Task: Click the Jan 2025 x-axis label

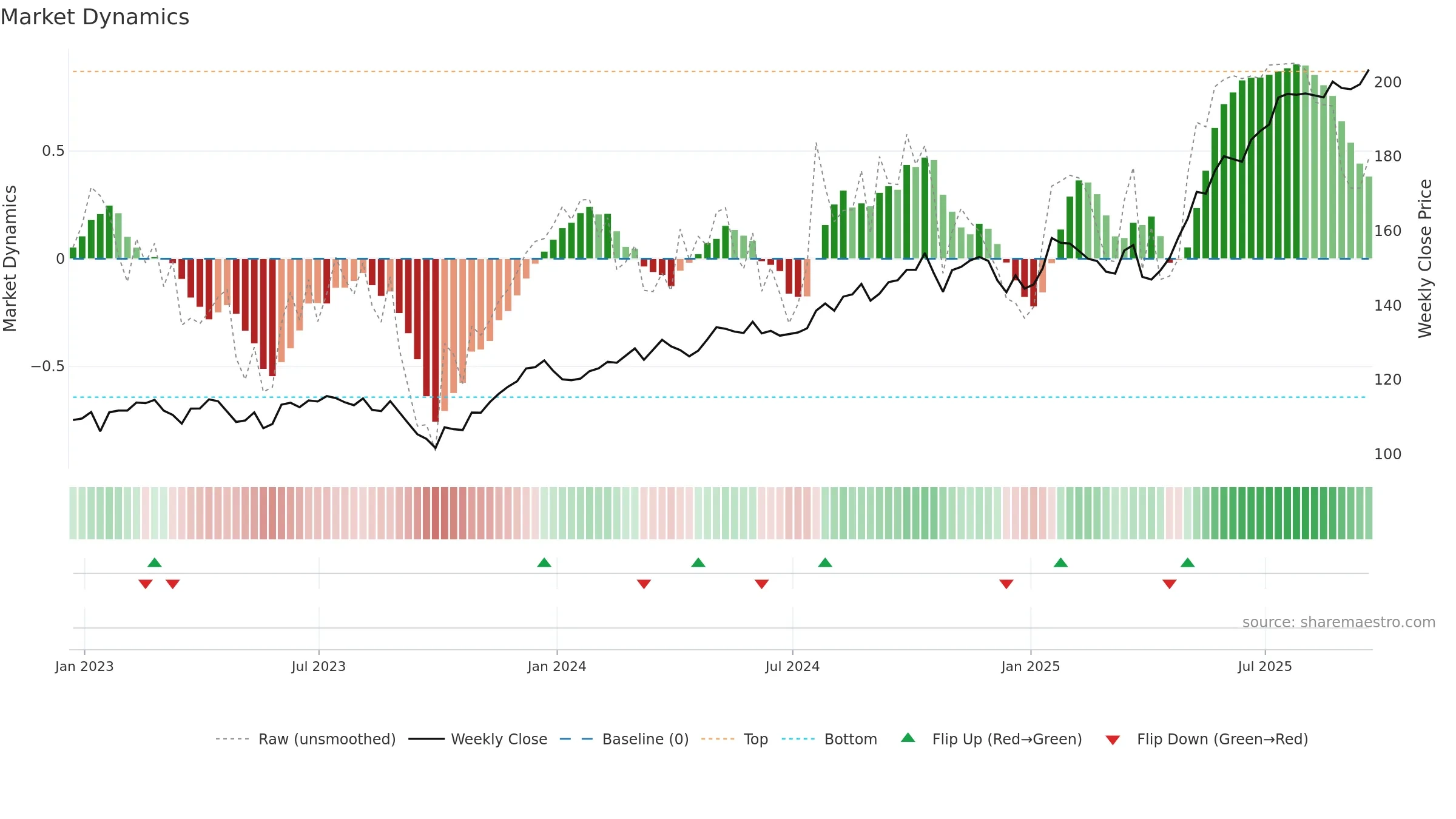Action: [x=1031, y=666]
